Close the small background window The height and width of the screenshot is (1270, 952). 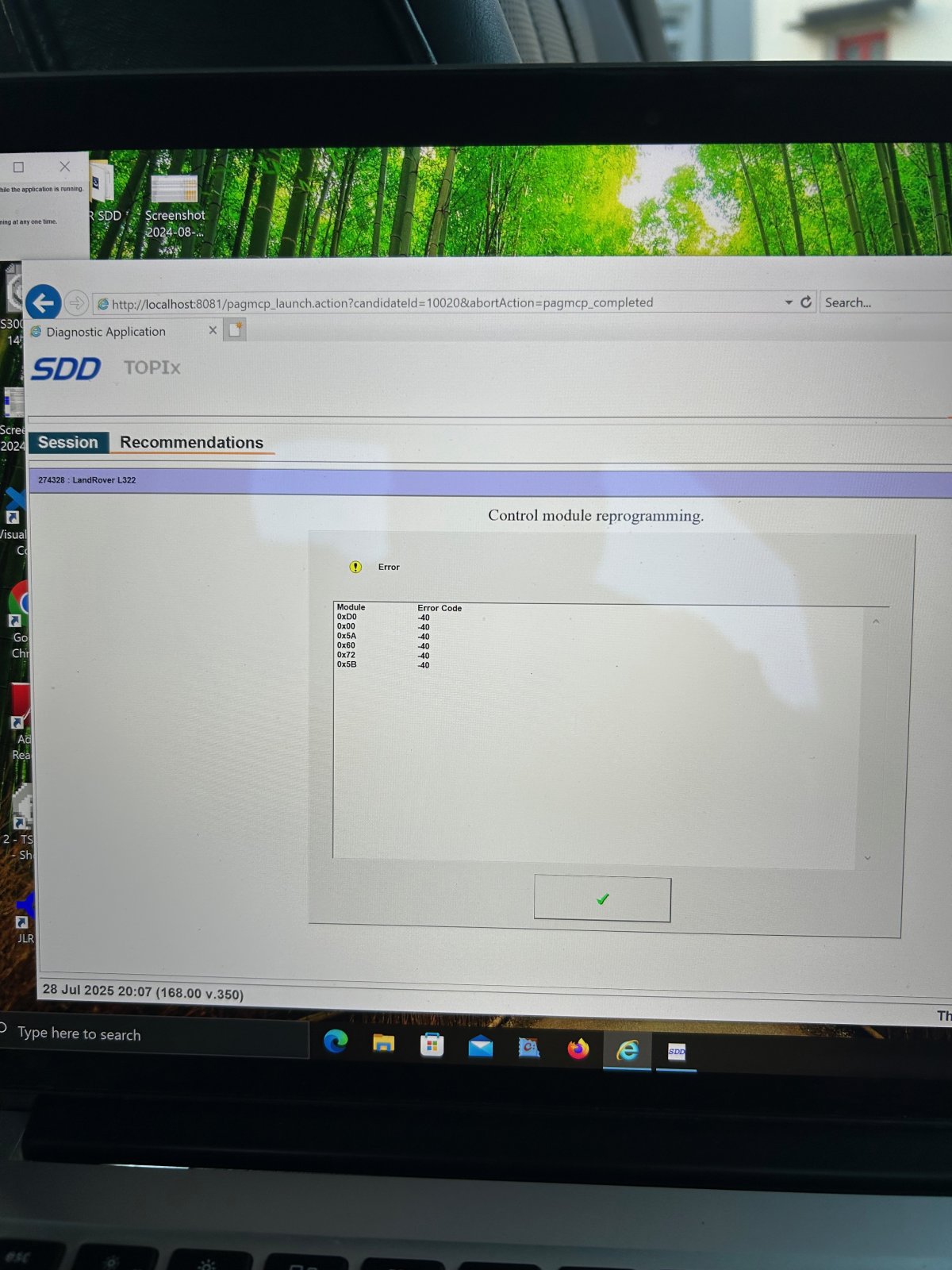point(65,167)
